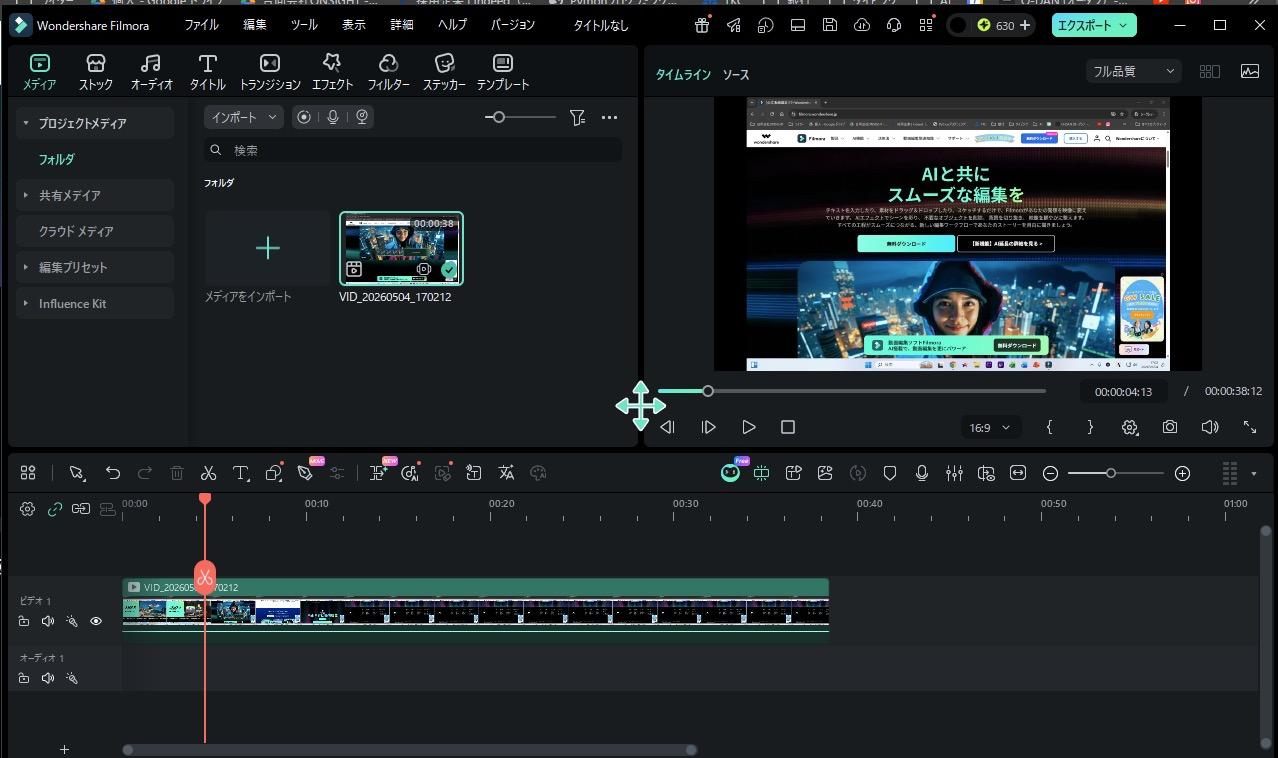Open the AI translation tool icon
This screenshot has width=1278, height=758.
click(506, 473)
